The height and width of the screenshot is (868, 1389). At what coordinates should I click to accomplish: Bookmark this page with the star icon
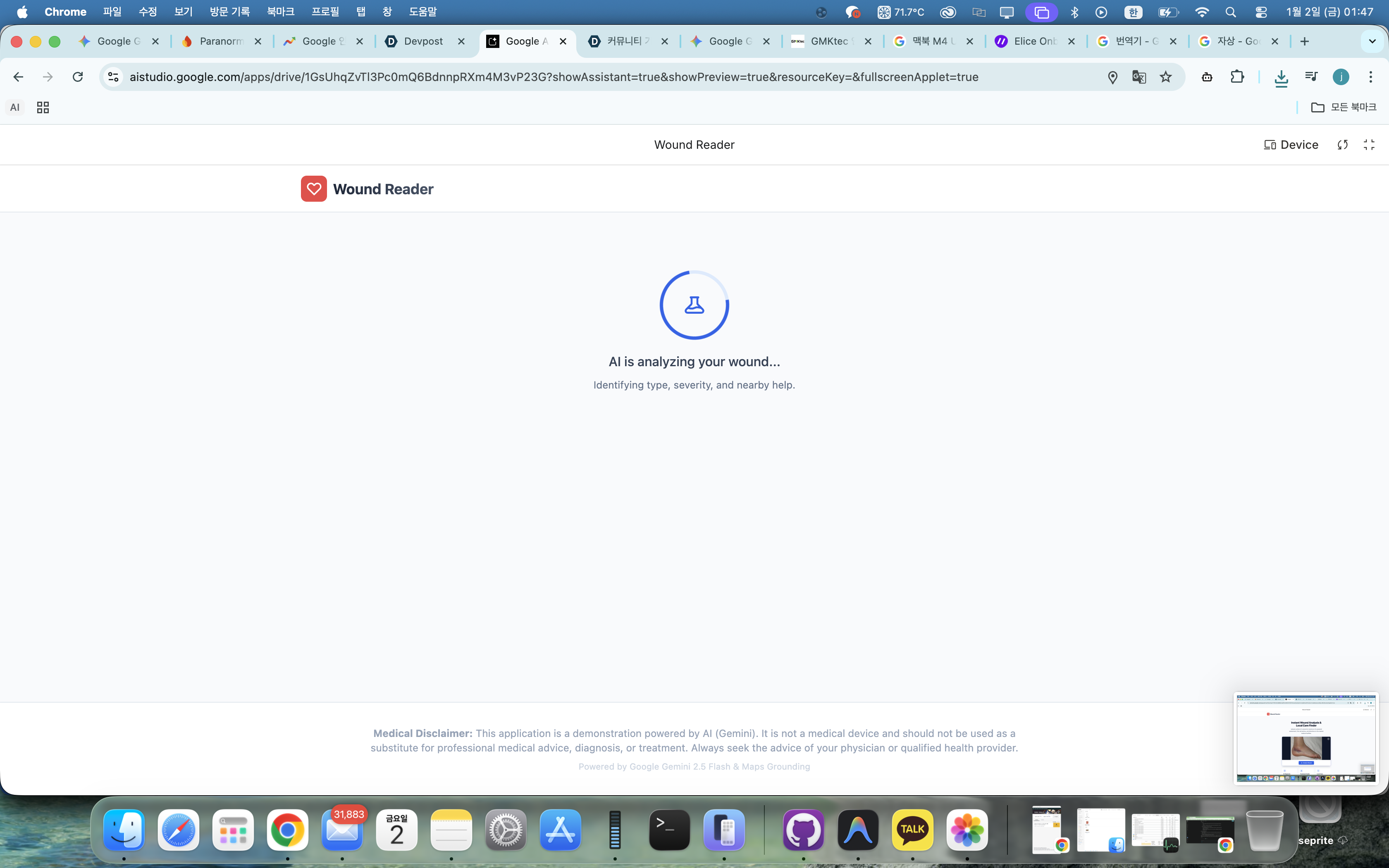click(1166, 77)
